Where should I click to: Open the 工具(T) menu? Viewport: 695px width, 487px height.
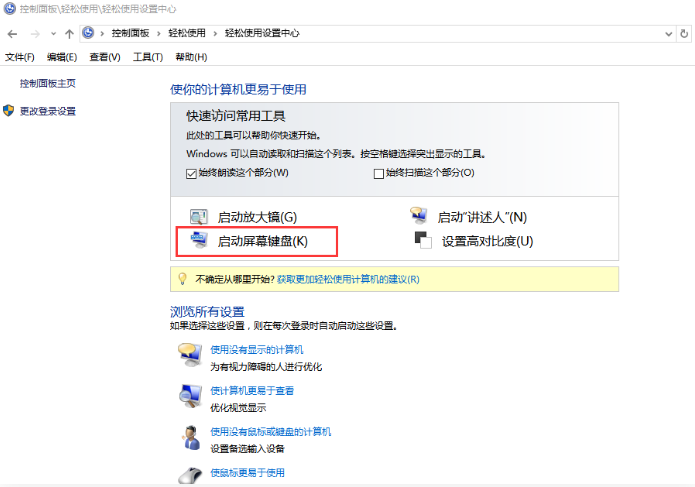[147, 57]
